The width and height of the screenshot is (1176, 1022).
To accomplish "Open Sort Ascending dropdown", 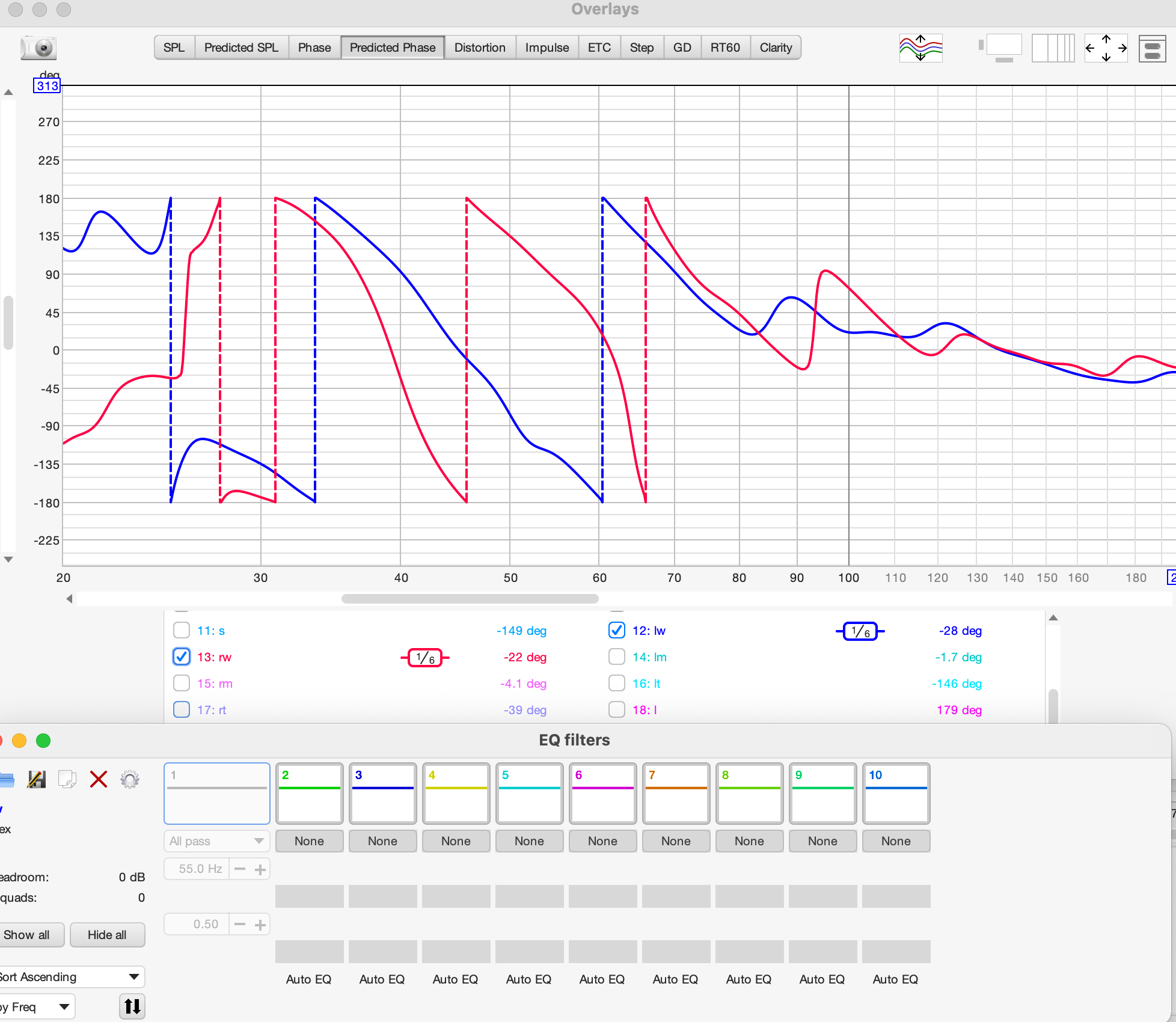I will pos(71,977).
